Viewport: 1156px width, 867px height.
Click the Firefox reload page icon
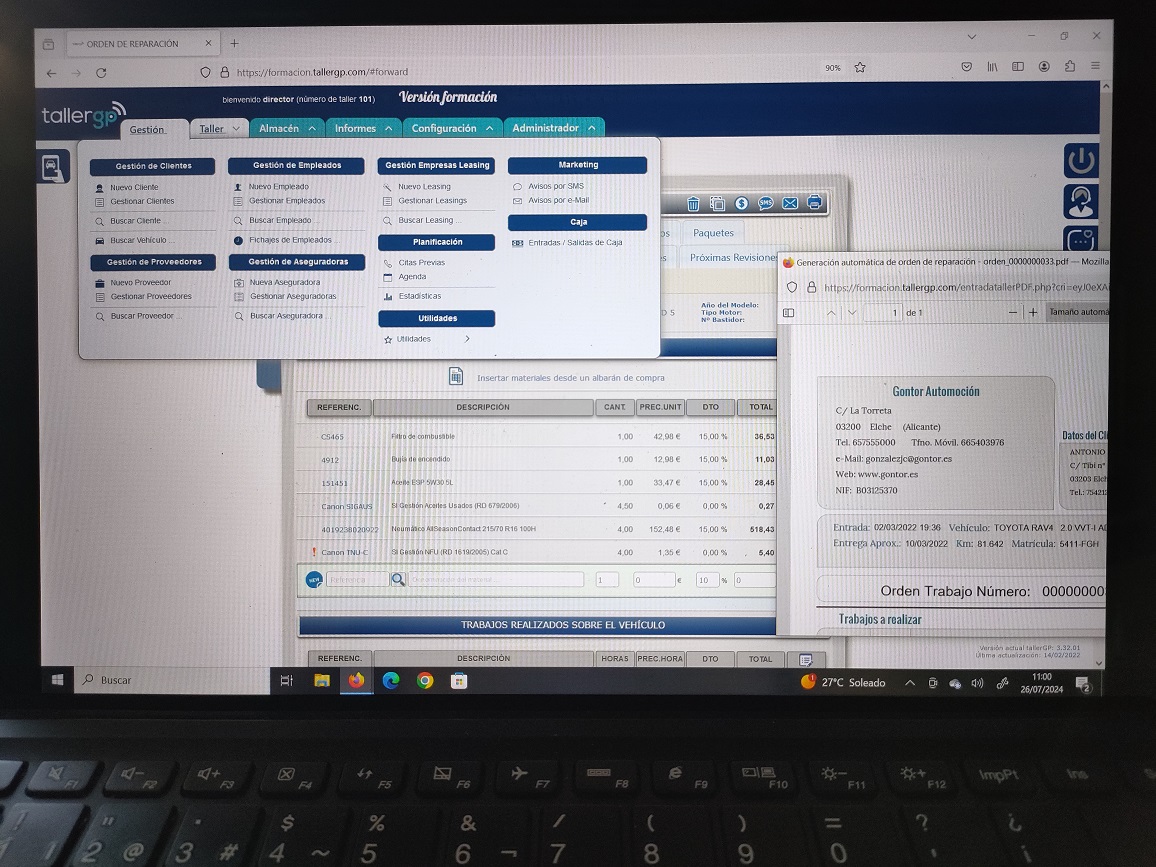tap(101, 73)
